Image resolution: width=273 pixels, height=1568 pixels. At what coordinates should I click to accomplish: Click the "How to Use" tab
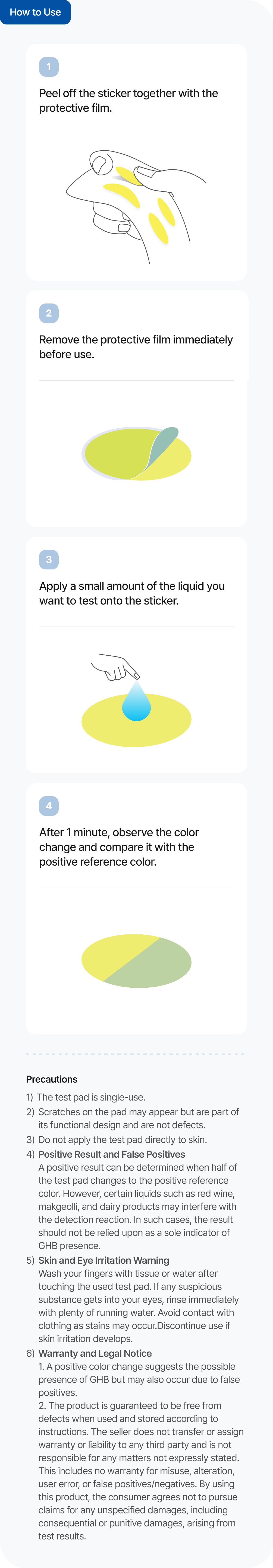pyautogui.click(x=35, y=12)
